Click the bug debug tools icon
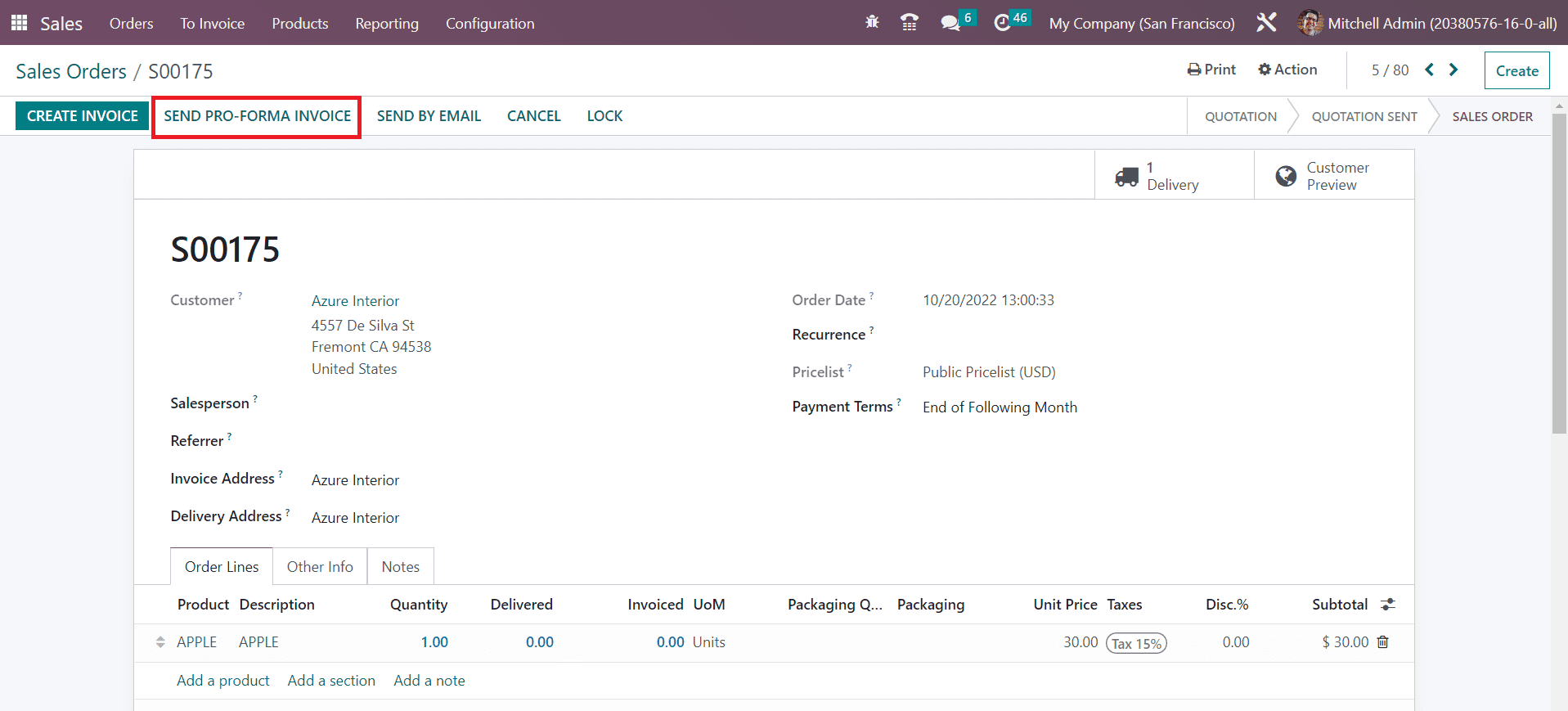Screen dimensions: 1568x711 pyautogui.click(x=872, y=23)
